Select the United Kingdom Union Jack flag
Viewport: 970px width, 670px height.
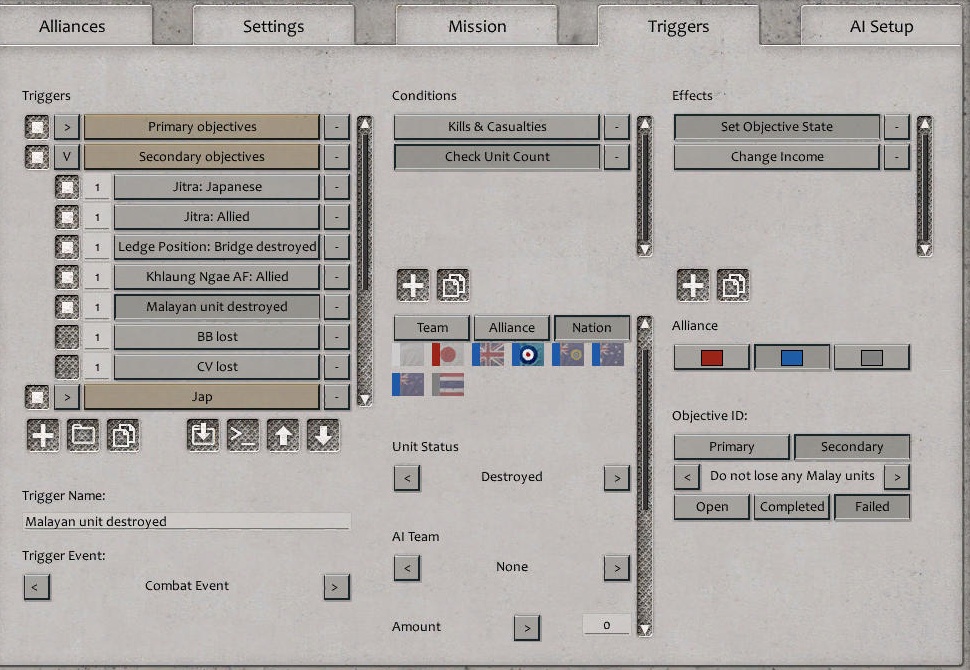(488, 354)
